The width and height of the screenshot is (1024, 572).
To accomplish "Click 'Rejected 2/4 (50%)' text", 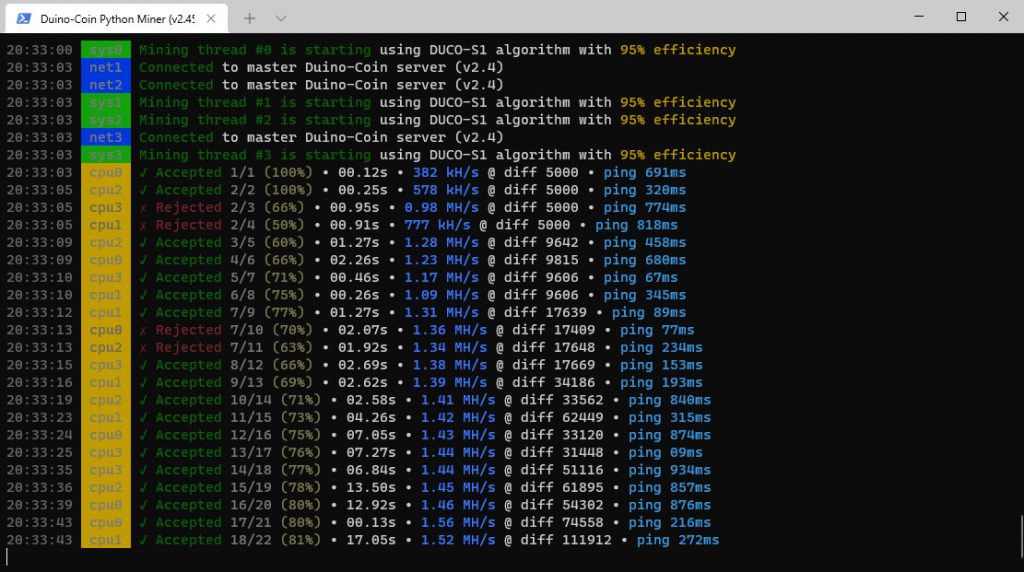I will coord(230,225).
